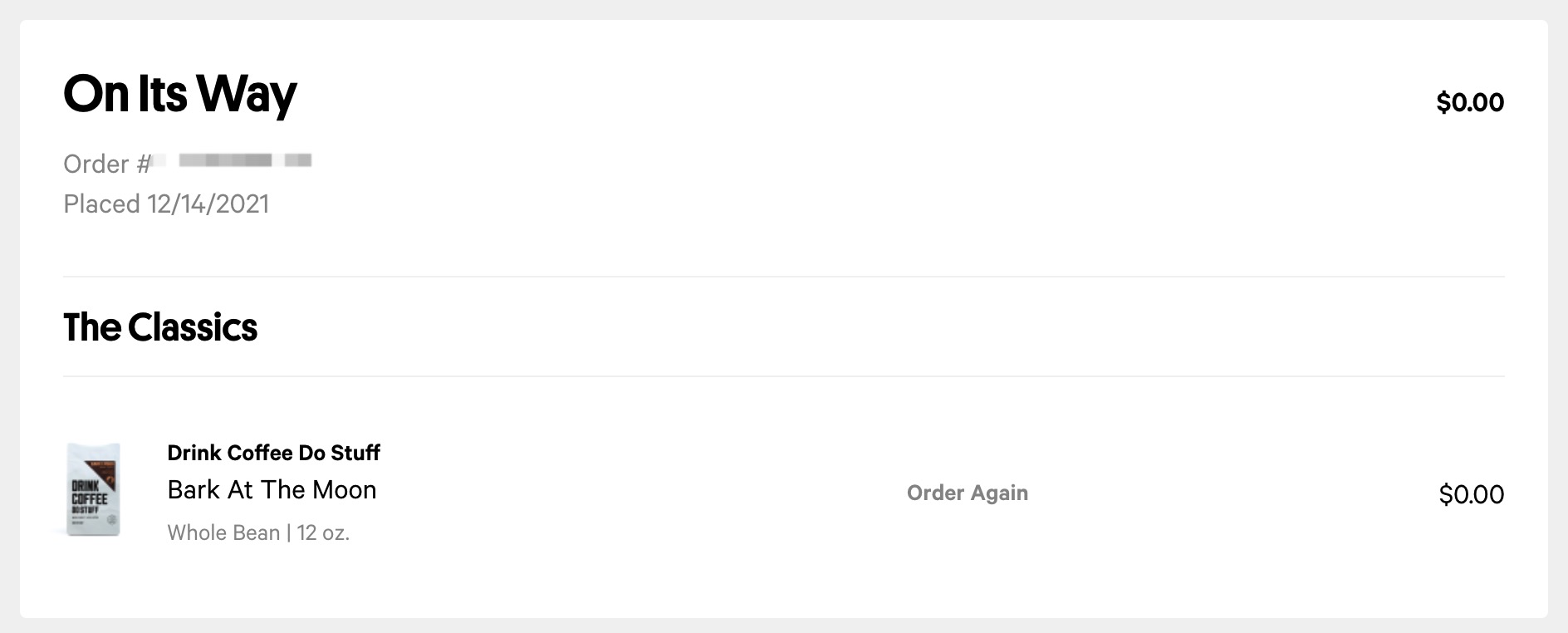This screenshot has width=1568, height=633.
Task: Click the "Order Again" link
Action: (967, 493)
